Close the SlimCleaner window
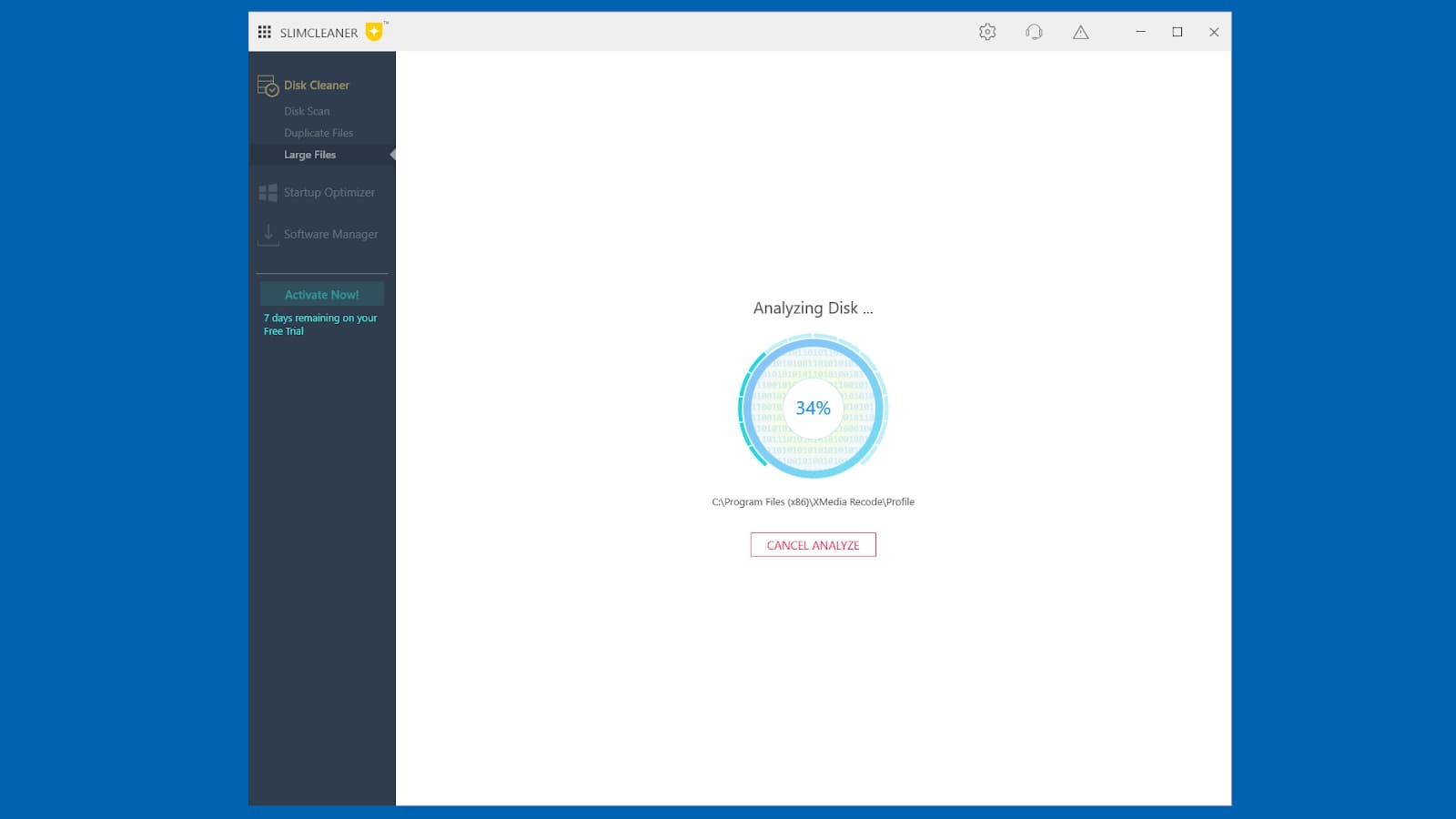The height and width of the screenshot is (819, 1456). click(x=1214, y=32)
